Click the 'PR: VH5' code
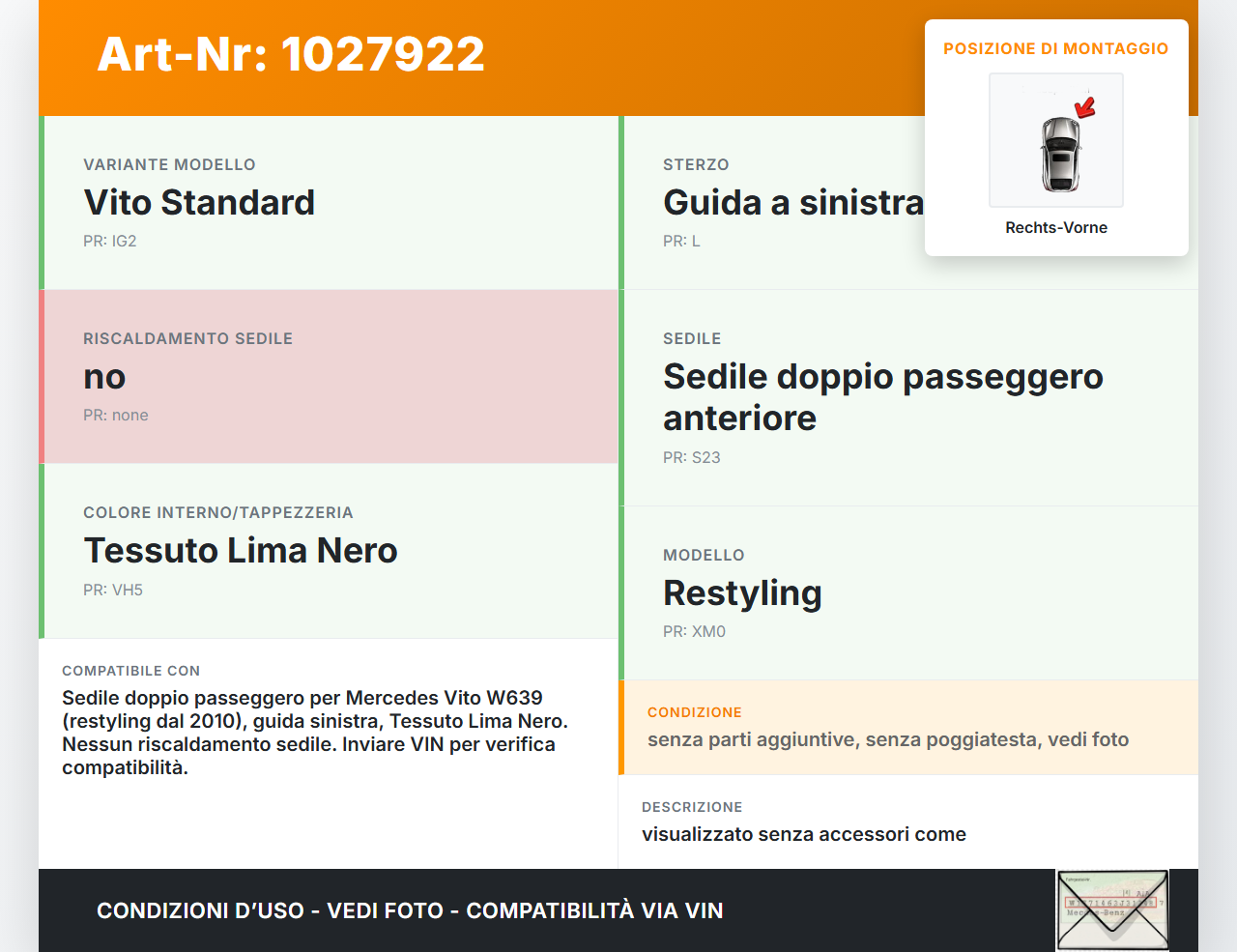 [113, 590]
